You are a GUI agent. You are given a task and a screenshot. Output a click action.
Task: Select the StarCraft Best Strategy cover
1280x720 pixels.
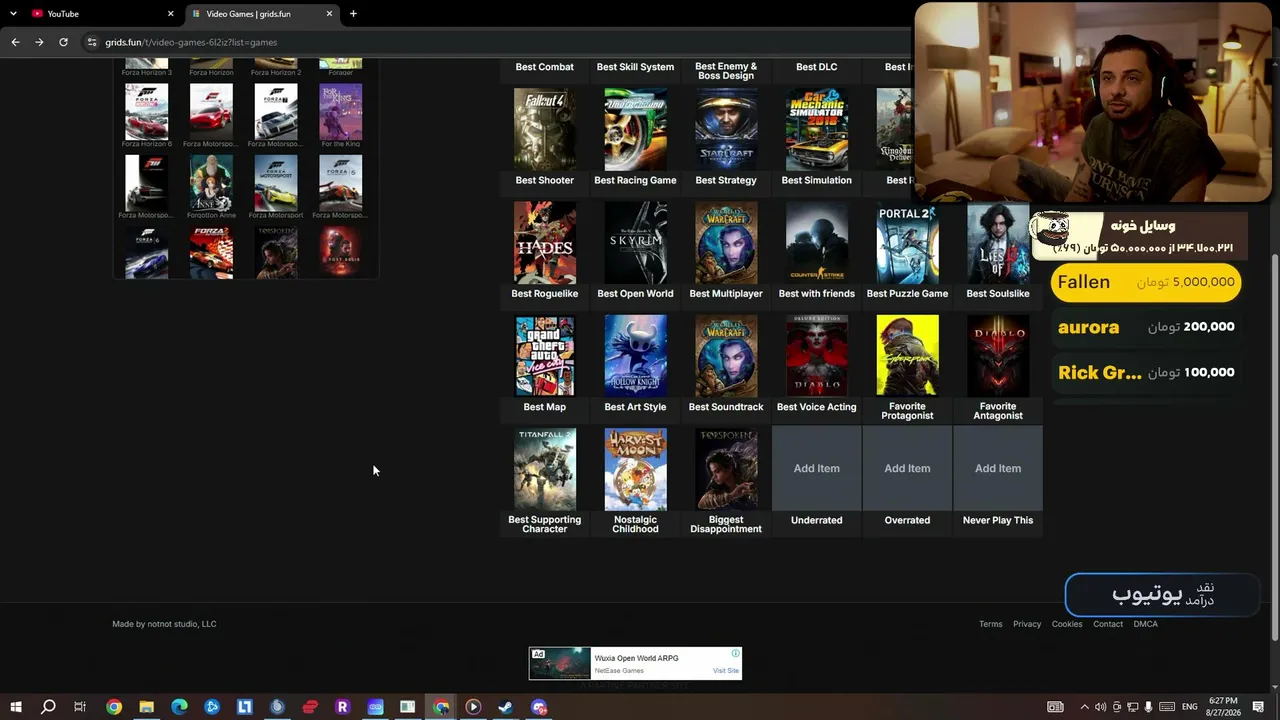(726, 130)
